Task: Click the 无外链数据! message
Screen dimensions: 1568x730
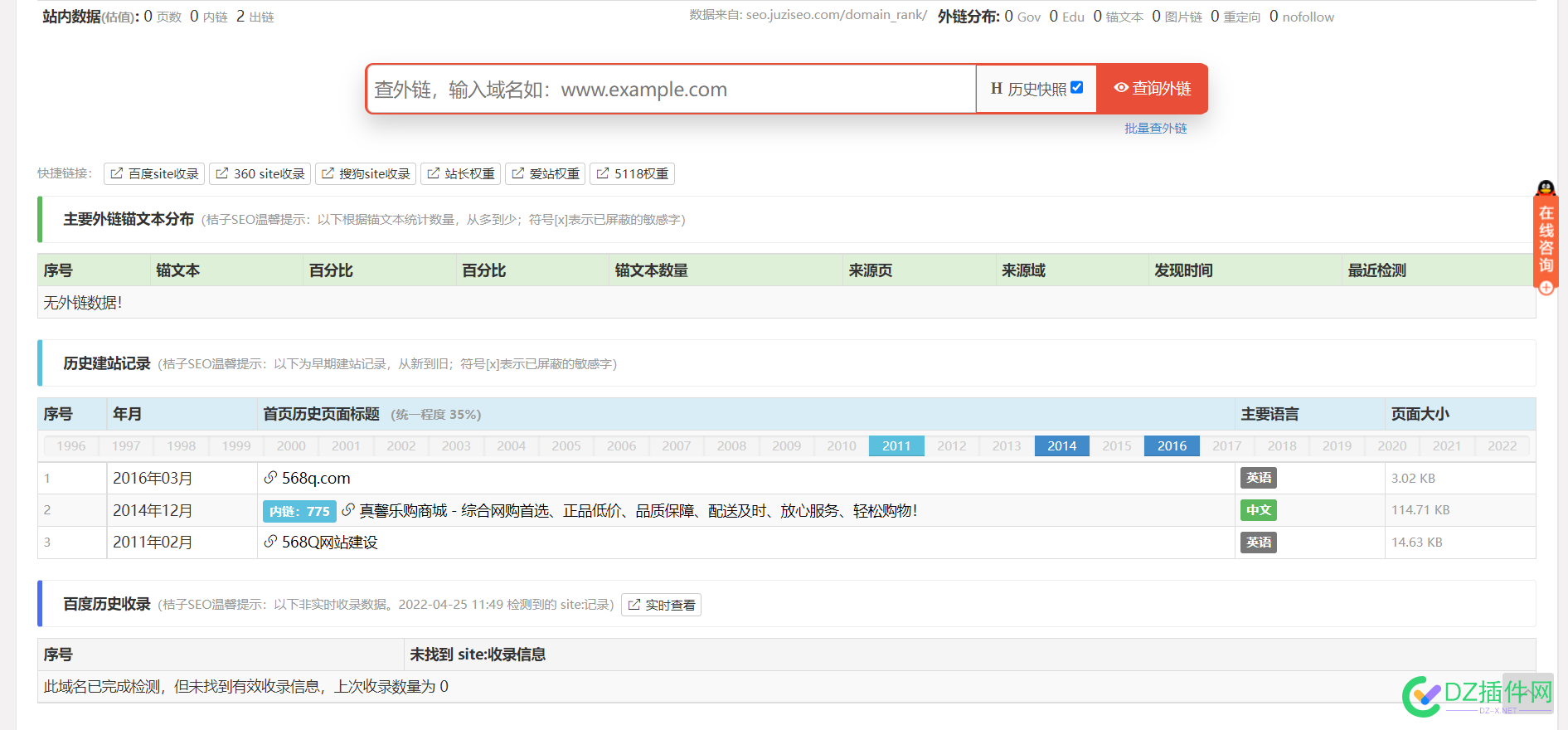Action: point(83,303)
